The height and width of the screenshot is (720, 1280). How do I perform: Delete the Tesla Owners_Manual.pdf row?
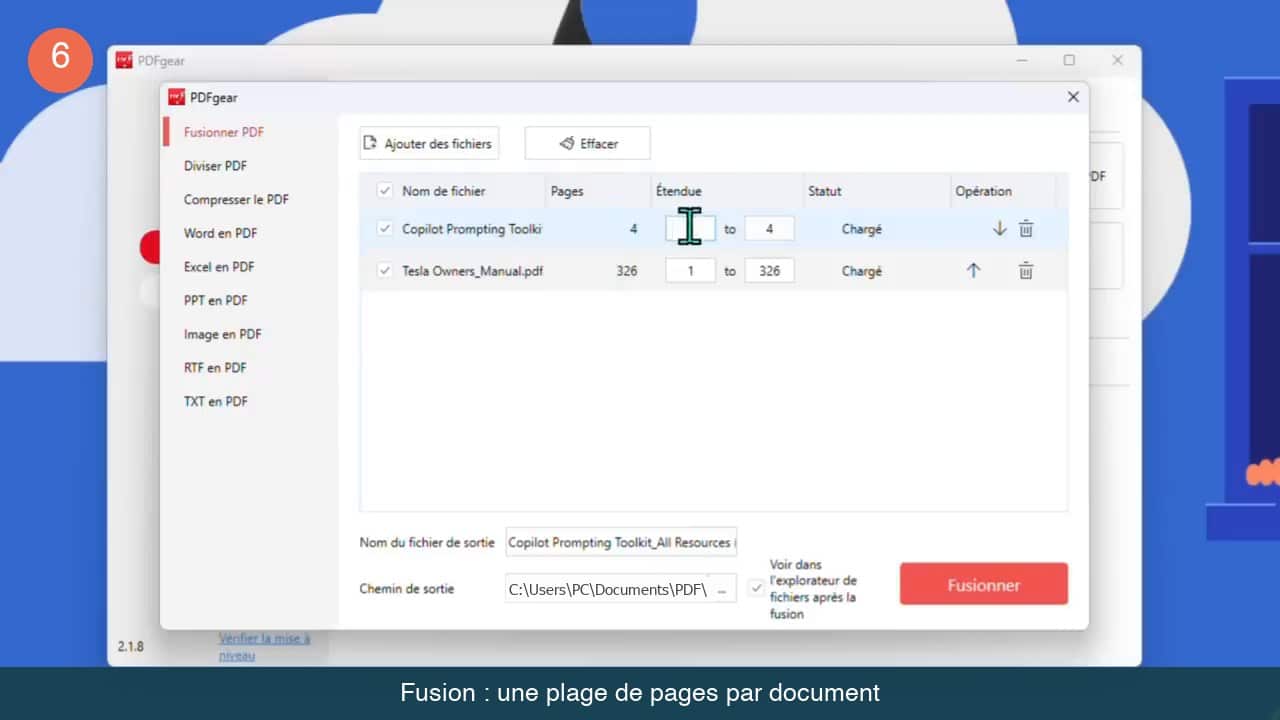click(1026, 270)
